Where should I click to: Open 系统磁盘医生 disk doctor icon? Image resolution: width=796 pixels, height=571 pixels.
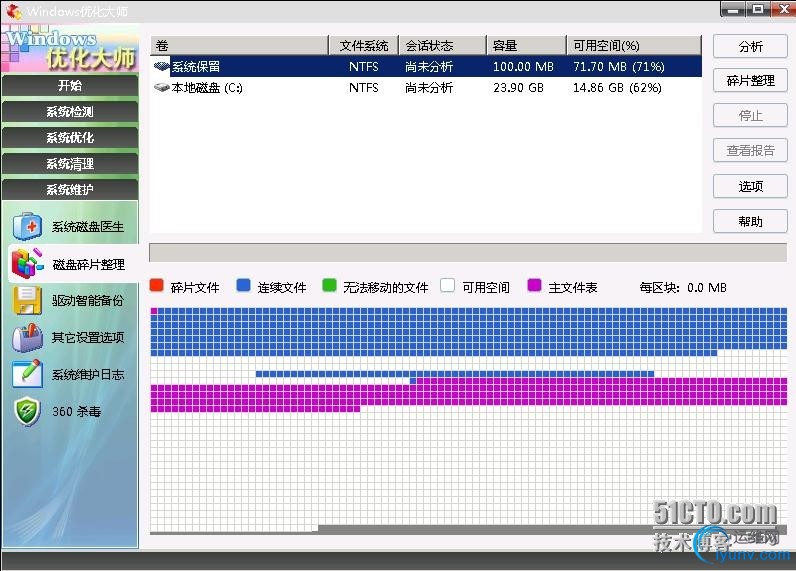click(x=27, y=226)
